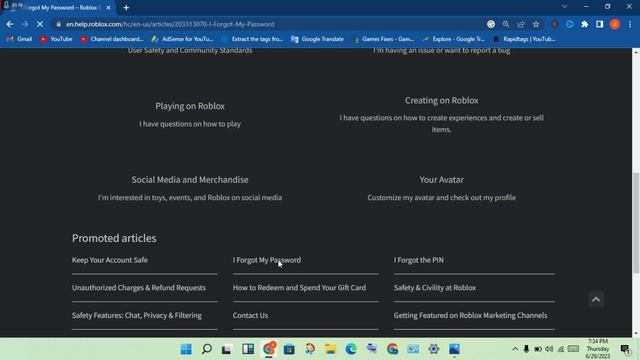Open the zoom magnifier in the address bar
Viewport: 640px width, 360px height.
click(506, 24)
